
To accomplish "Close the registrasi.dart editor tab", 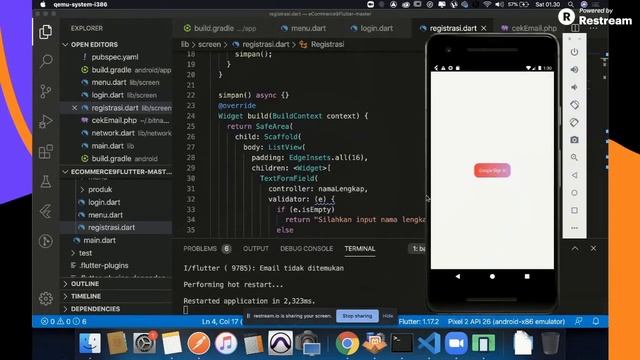I will coord(484,28).
